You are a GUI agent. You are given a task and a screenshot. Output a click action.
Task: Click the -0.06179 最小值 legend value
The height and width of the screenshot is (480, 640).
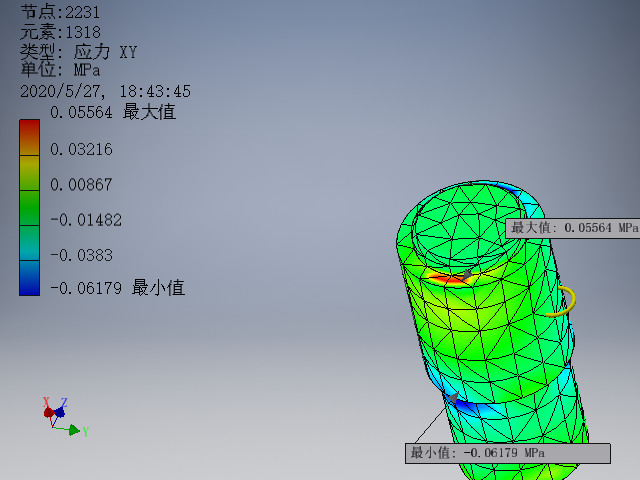point(118,288)
